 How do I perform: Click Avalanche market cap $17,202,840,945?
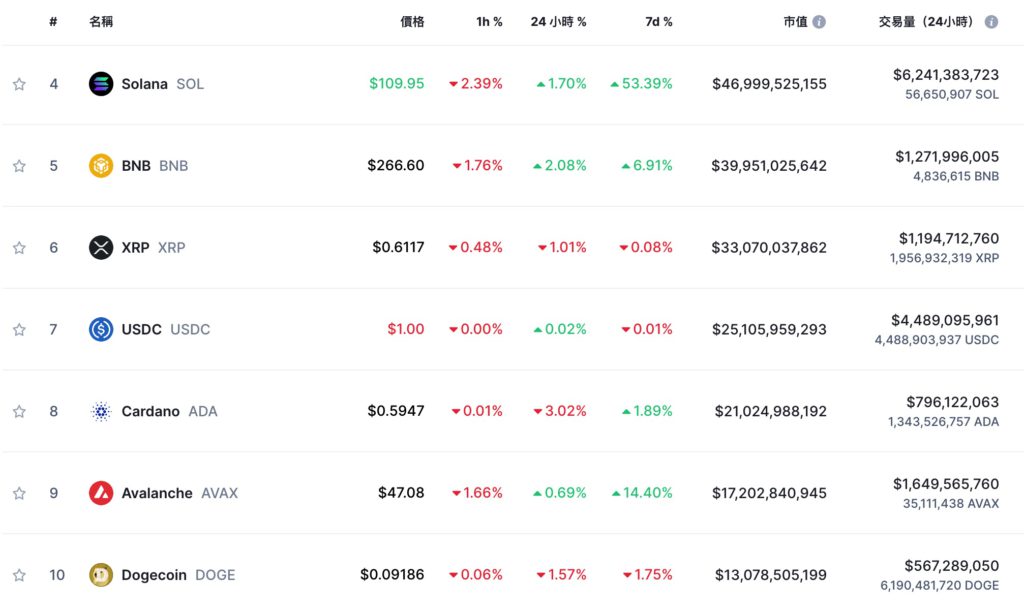[769, 493]
